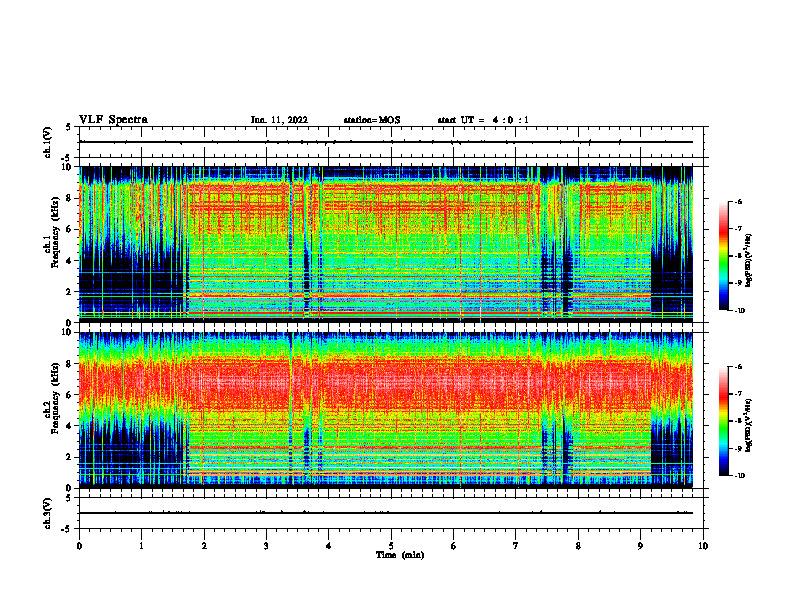Click the time axis tick label "3"
Image resolution: width=792 pixels, height=612 pixels.
point(266,546)
